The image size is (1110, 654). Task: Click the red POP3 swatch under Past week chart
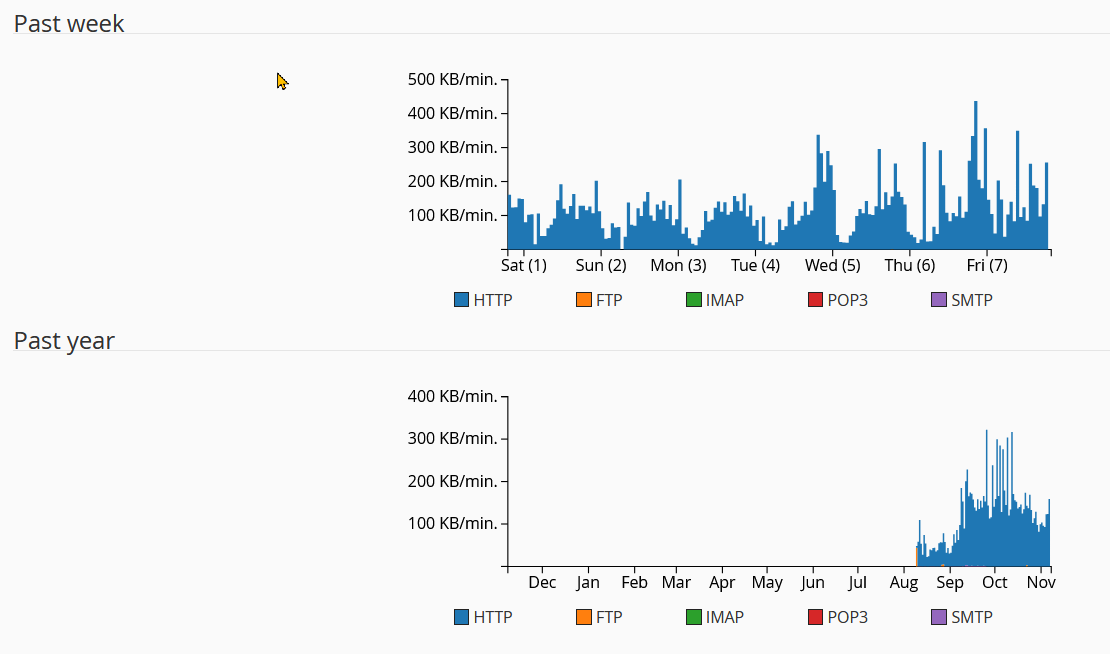(x=815, y=299)
